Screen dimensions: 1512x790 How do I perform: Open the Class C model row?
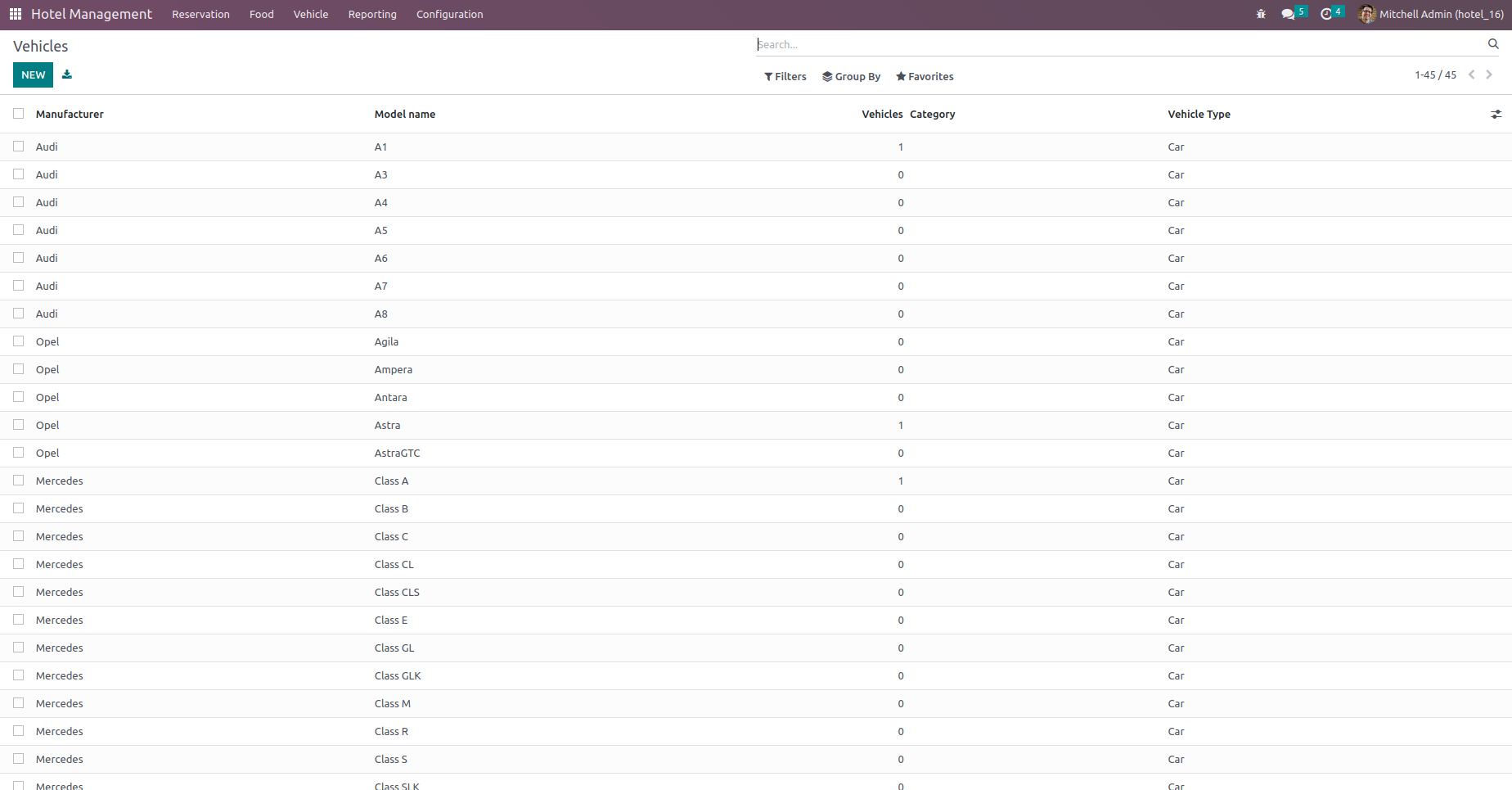(756, 536)
